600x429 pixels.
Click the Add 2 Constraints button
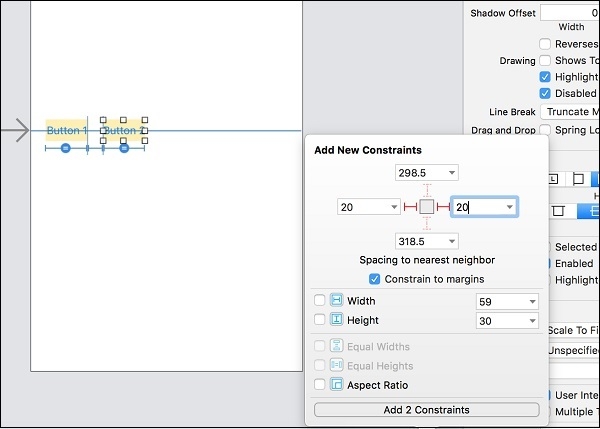[x=427, y=410]
